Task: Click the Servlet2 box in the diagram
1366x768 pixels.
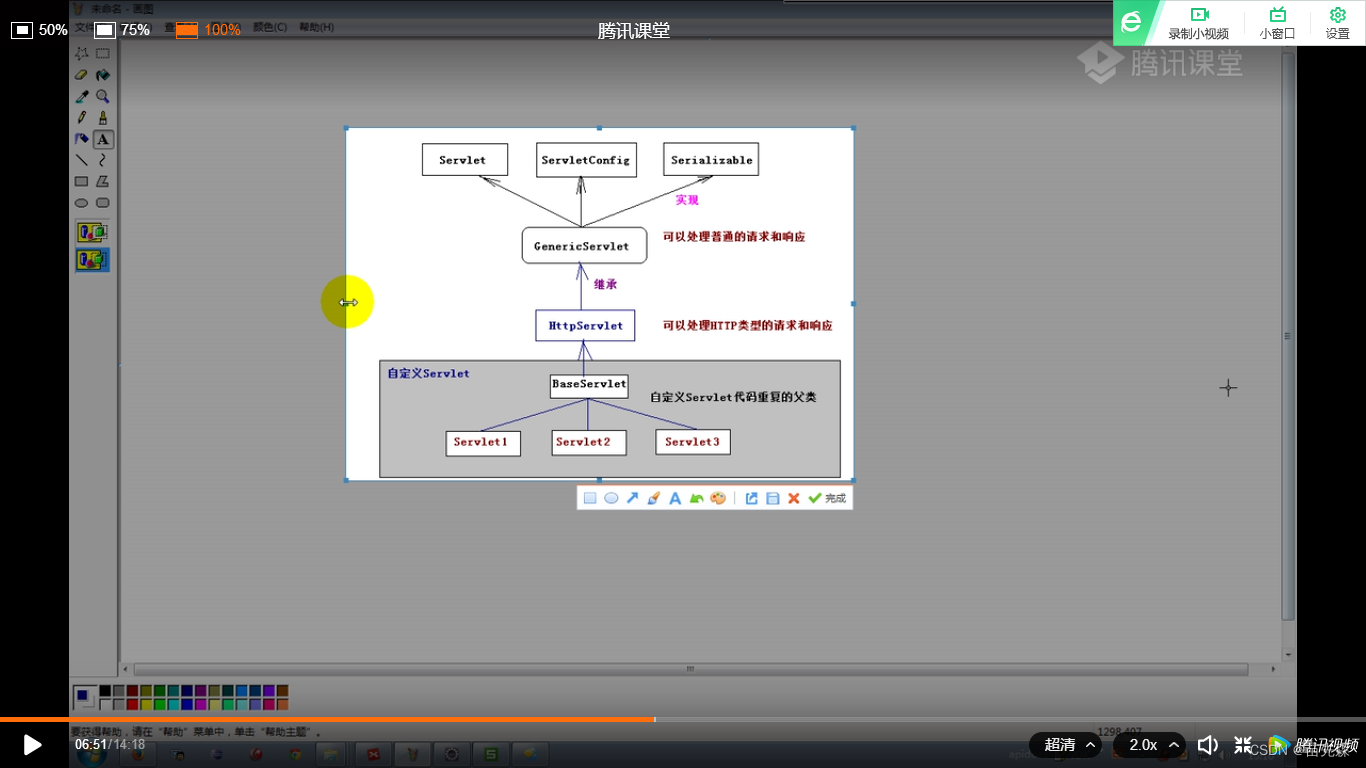Action: [x=589, y=442]
